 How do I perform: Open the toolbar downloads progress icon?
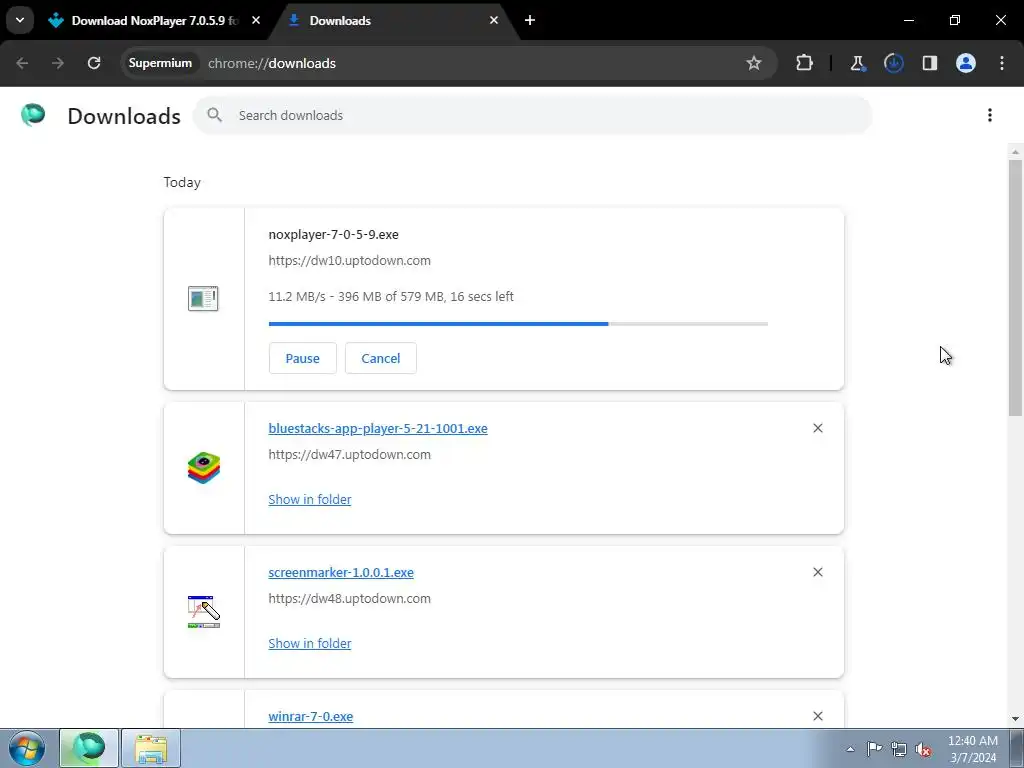point(893,63)
